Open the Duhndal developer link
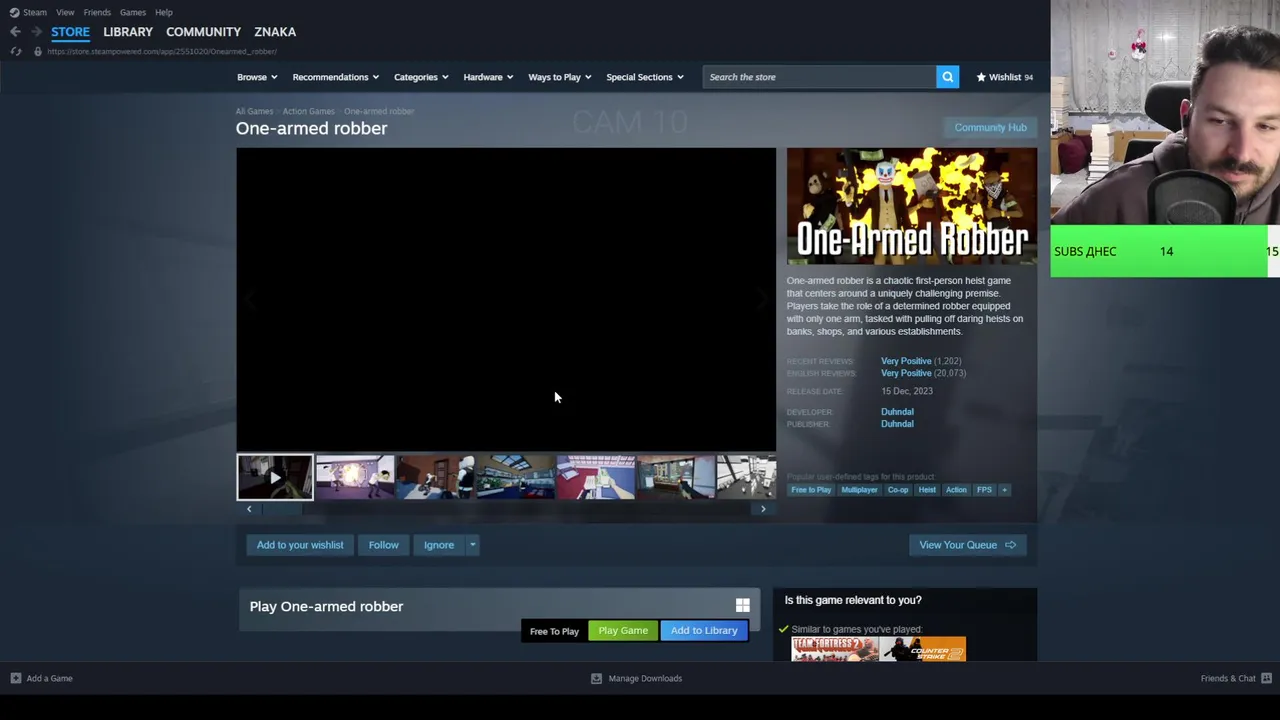Viewport: 1280px width, 720px height. pyautogui.click(x=897, y=411)
